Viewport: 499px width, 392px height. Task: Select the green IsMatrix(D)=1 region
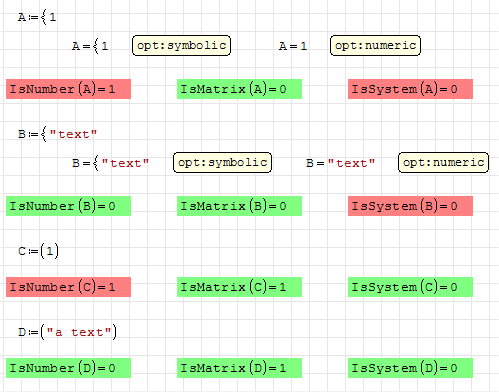pyautogui.click(x=239, y=368)
